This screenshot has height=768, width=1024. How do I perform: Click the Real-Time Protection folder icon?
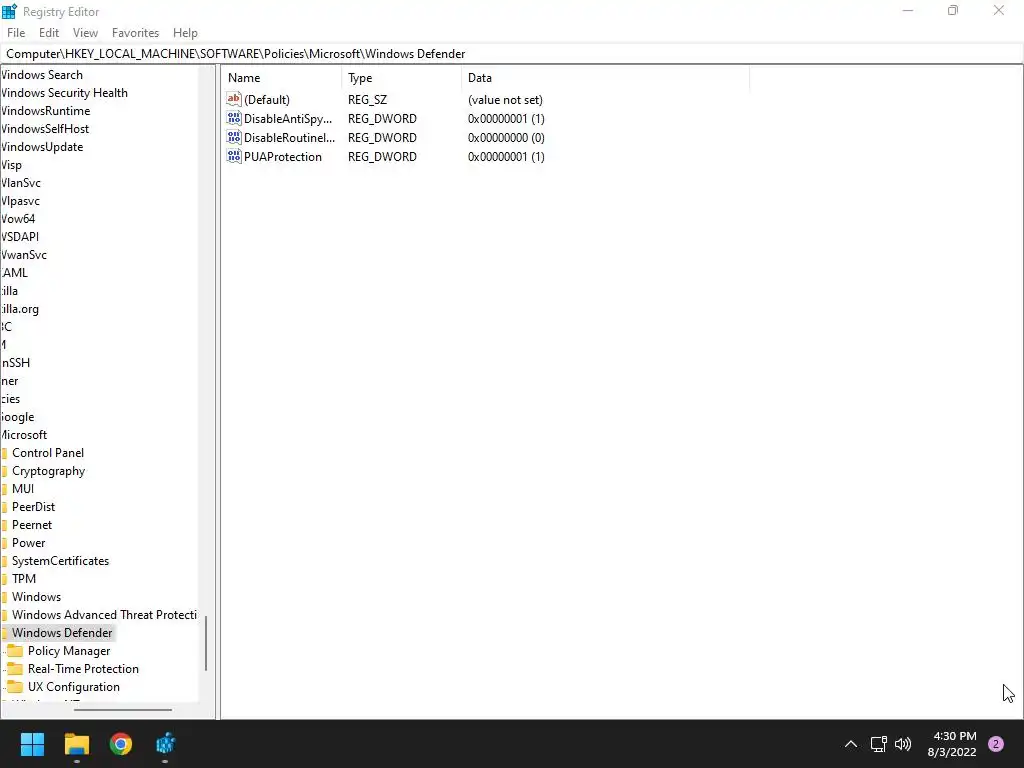15,669
